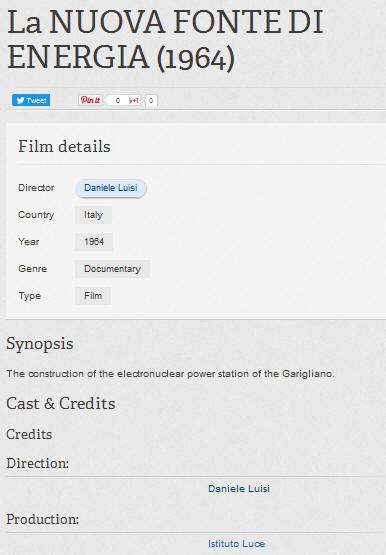
Task: Click the Documentary genre tag
Action: pyautogui.click(x=113, y=269)
